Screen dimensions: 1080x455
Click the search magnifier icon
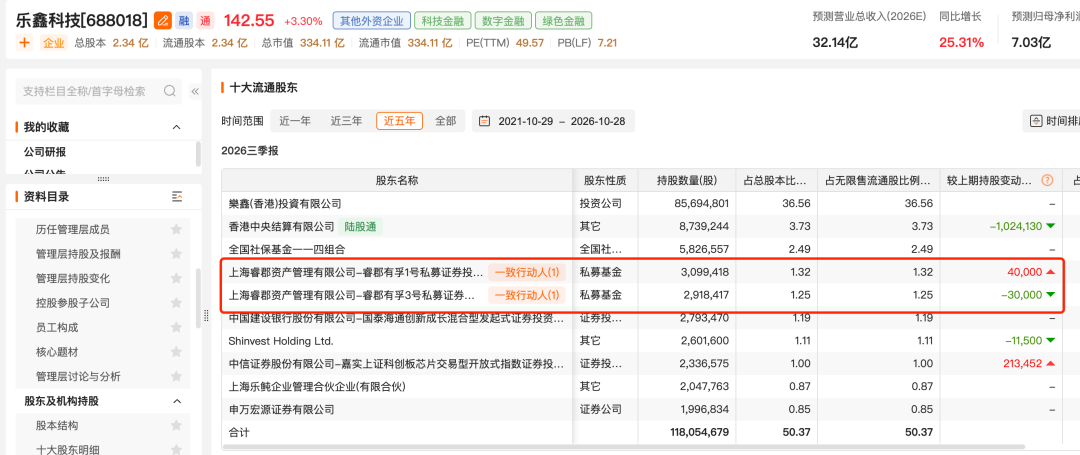[x=170, y=91]
